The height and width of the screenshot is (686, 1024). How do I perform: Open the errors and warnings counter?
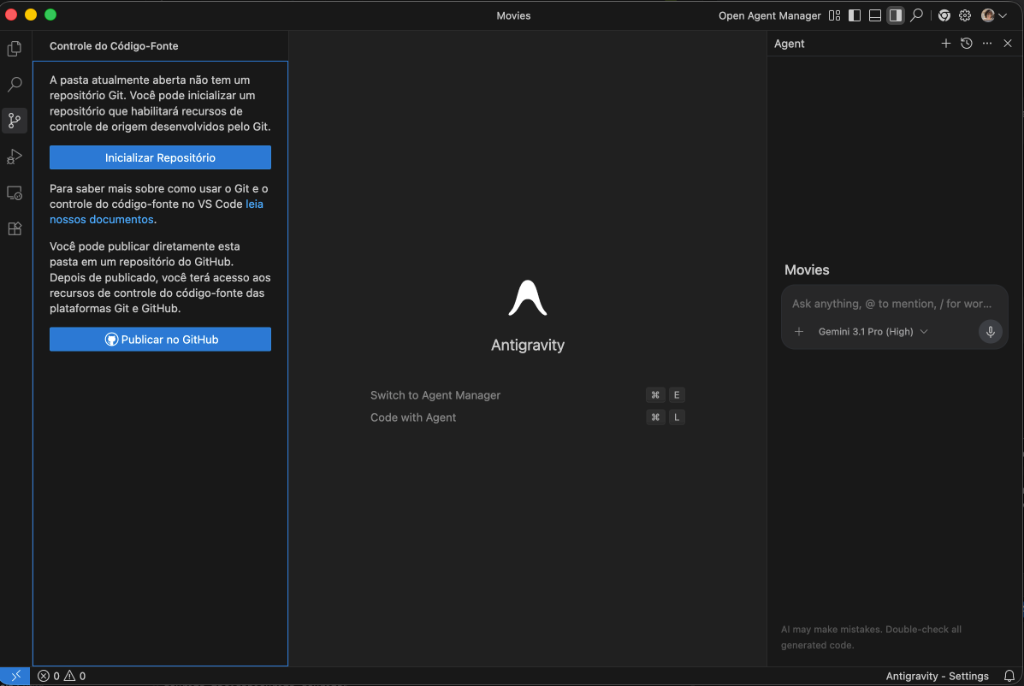coord(61,676)
